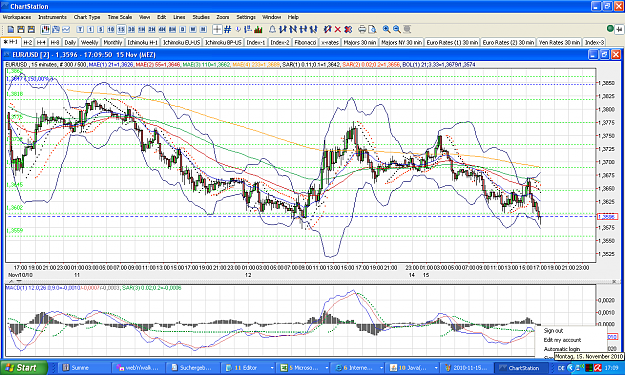Click the current price label 1,3596 on axis
Image resolution: width=625 pixels, height=375 pixels.
(x=607, y=217)
